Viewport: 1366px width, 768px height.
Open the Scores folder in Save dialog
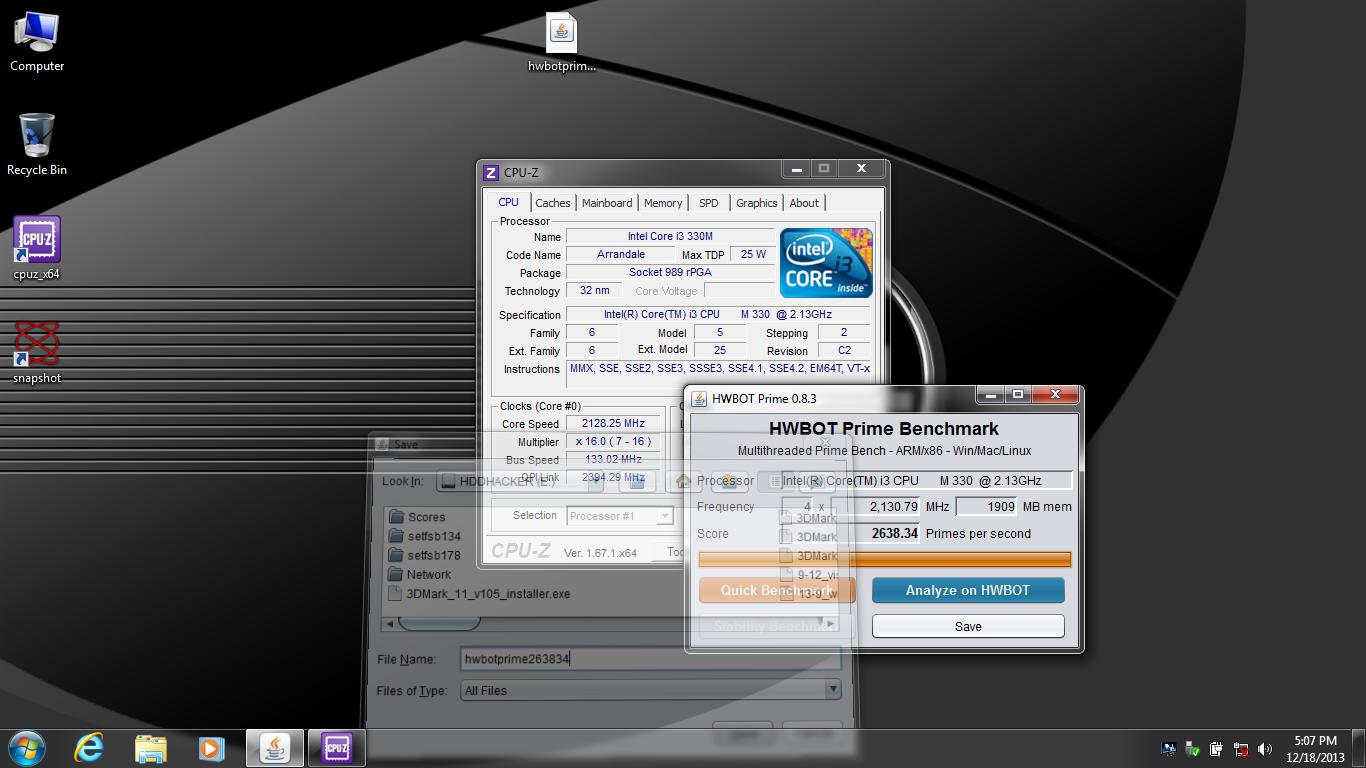(417, 517)
